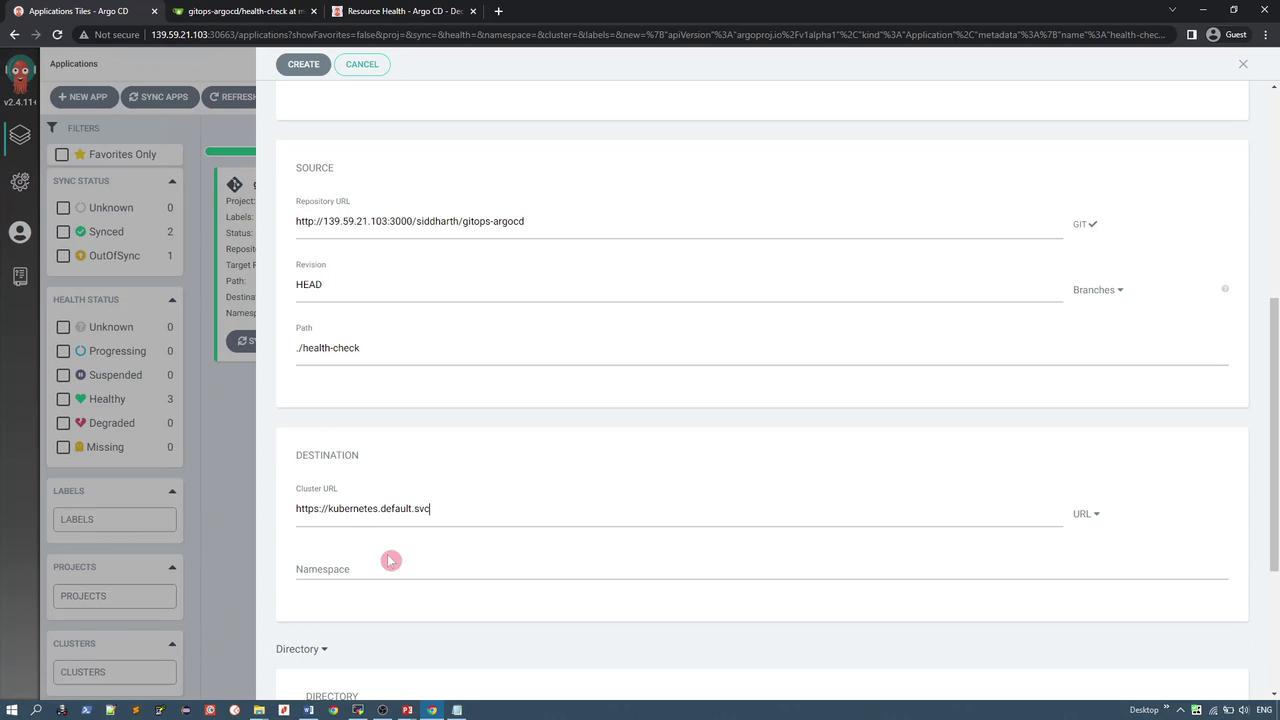Screen dimensions: 1280x720
Task: Open a new Chrome tab with the plus button
Action: tap(498, 11)
